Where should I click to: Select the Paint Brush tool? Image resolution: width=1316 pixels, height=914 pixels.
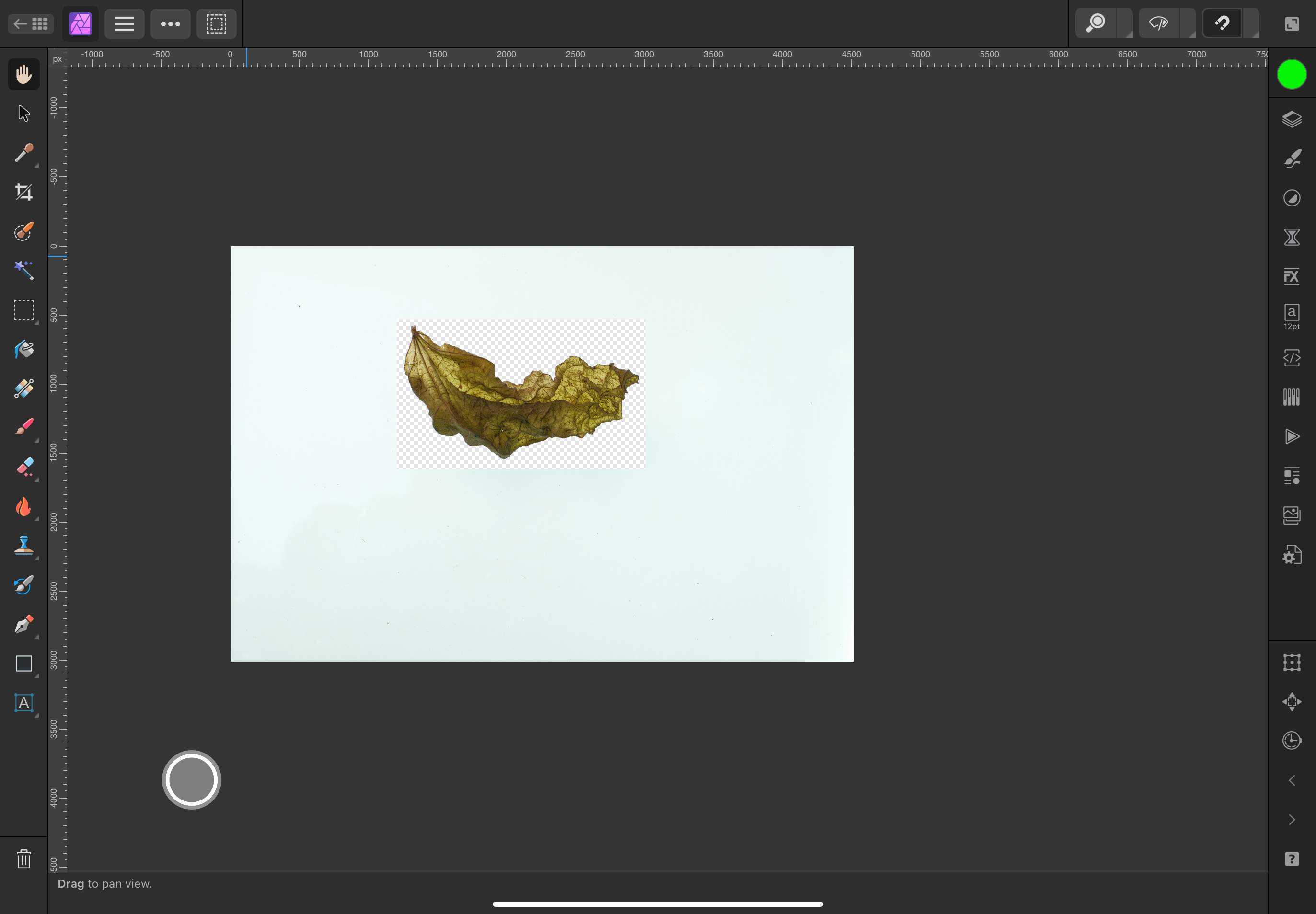click(23, 427)
